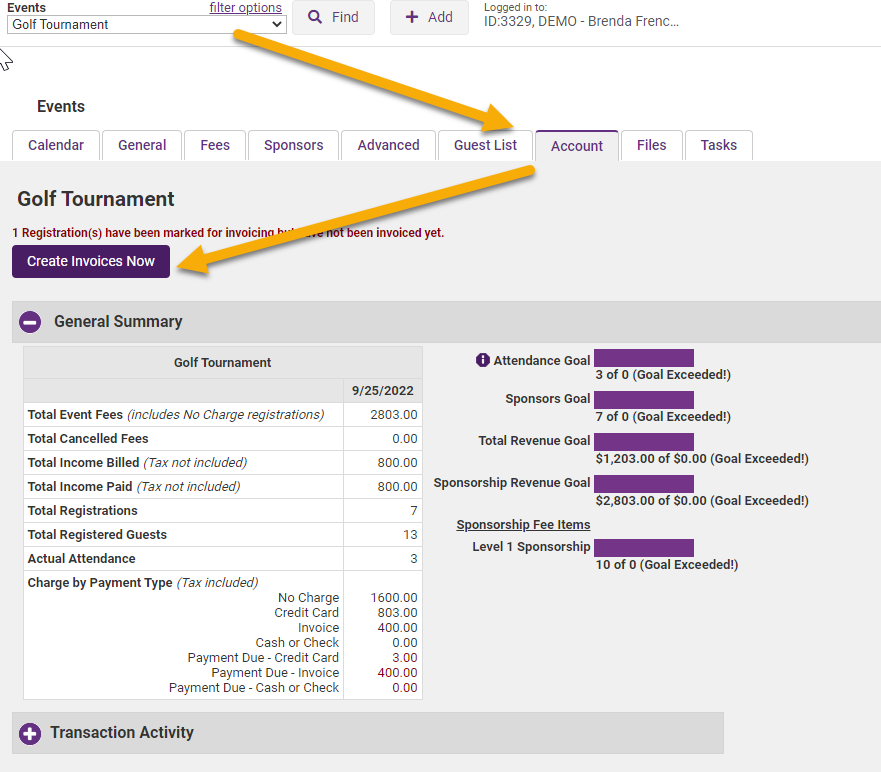Select the Account tab
The height and width of the screenshot is (772, 881).
click(x=577, y=146)
